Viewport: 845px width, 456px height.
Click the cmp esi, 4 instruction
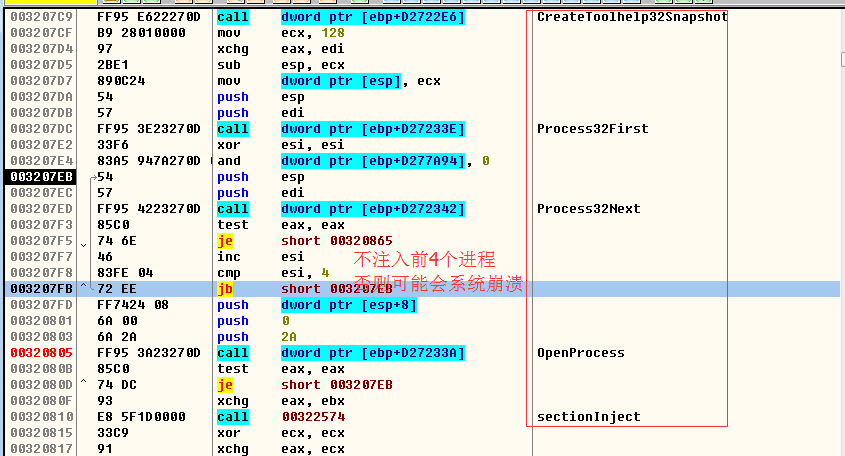(x=270, y=273)
